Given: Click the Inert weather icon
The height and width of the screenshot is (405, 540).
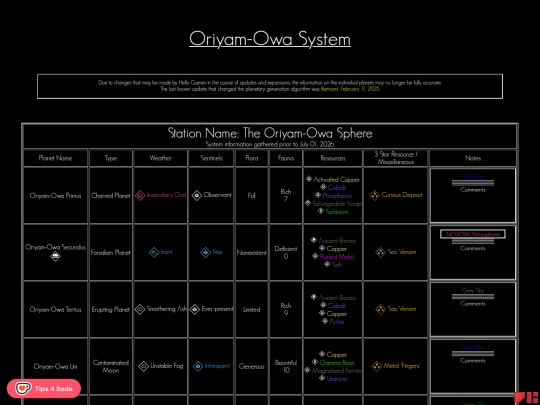Looking at the screenshot, I should 154,252.
